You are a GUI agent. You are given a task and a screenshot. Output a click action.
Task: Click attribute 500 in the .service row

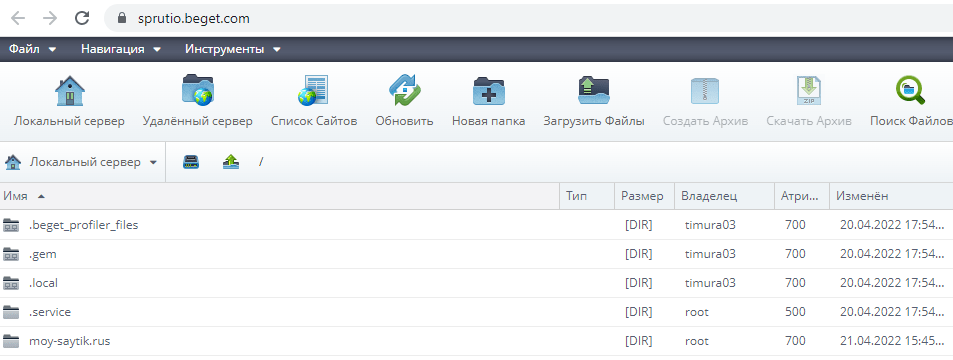coord(795,312)
